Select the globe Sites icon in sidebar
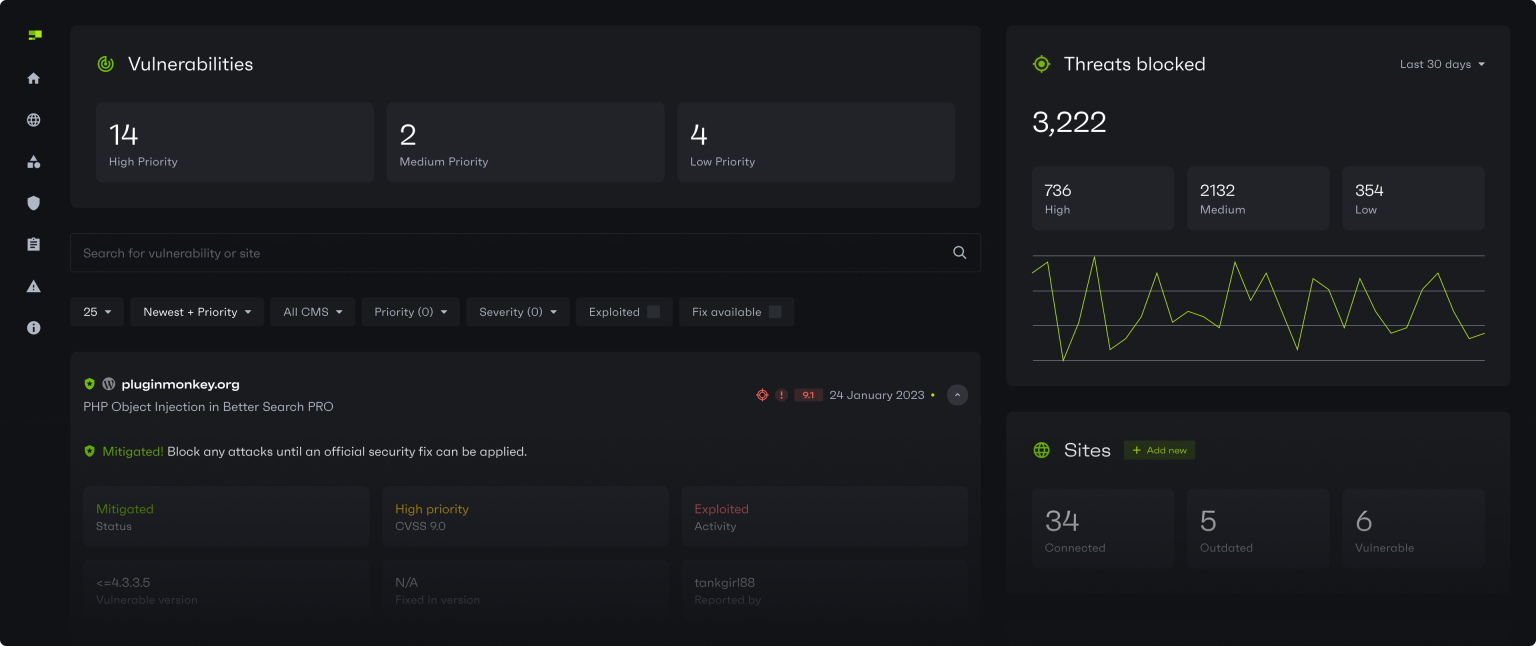This screenshot has width=1536, height=646. click(x=33, y=119)
